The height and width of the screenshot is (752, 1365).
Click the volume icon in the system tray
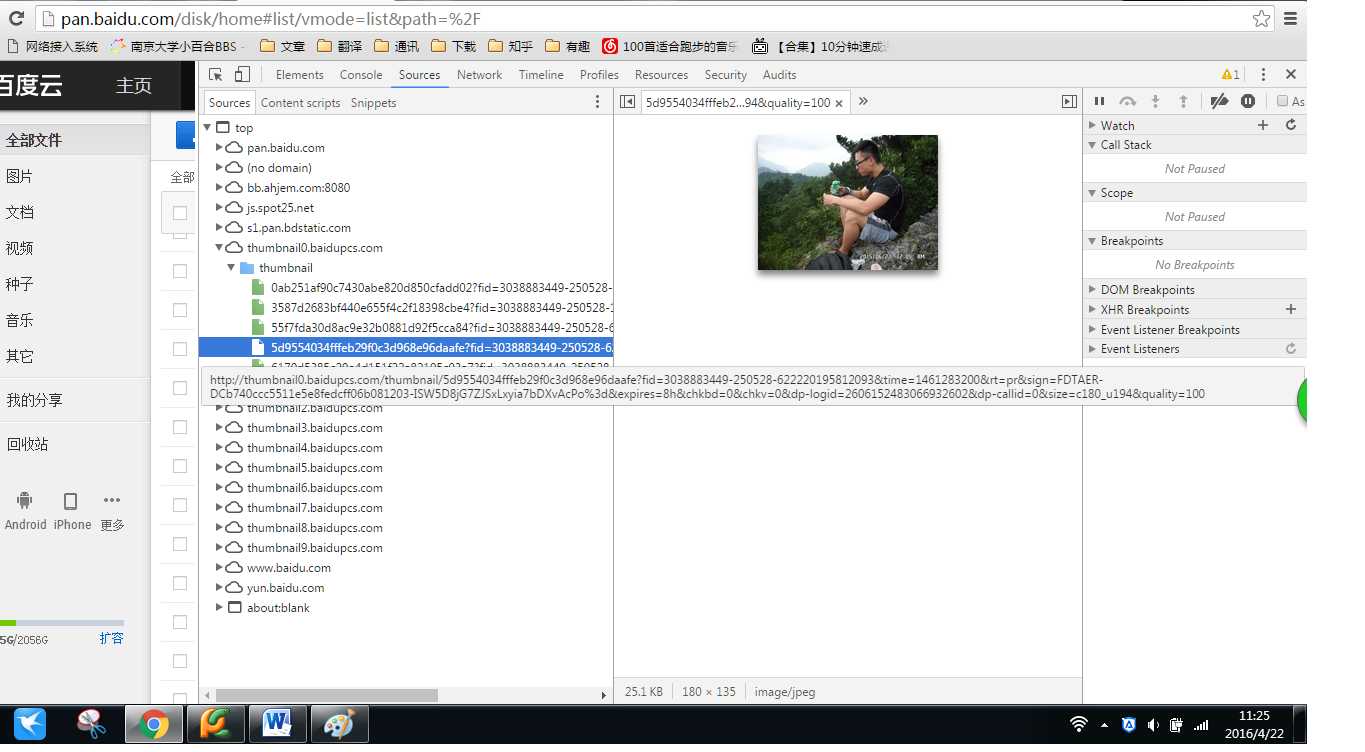point(1153,725)
